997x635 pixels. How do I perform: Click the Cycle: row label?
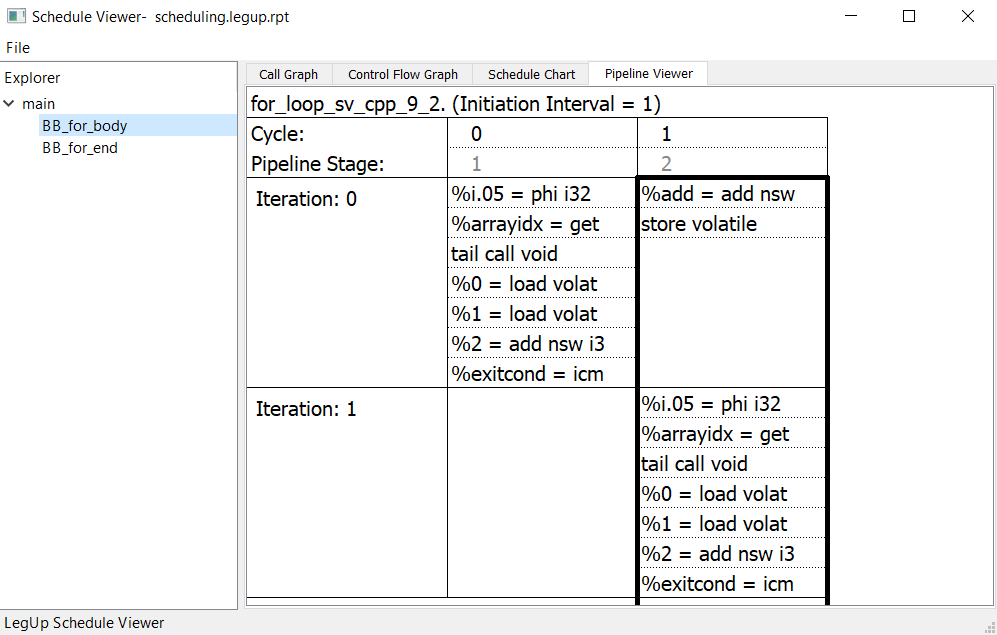click(278, 134)
